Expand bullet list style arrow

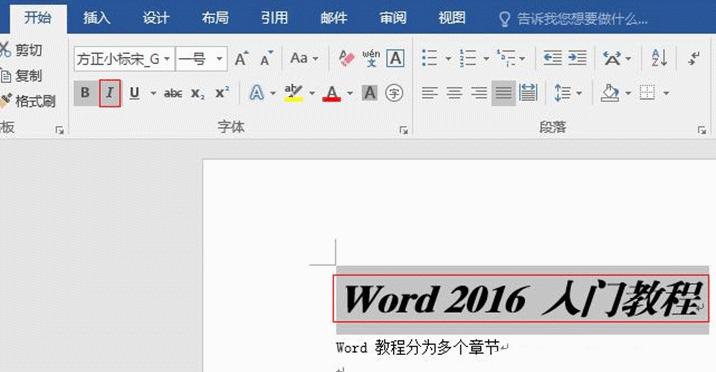448,59
